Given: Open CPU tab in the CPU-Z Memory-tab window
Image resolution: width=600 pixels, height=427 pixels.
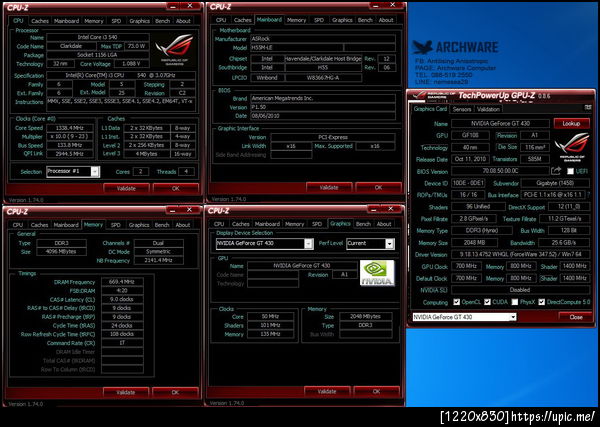Looking at the screenshot, I should tap(18, 225).
